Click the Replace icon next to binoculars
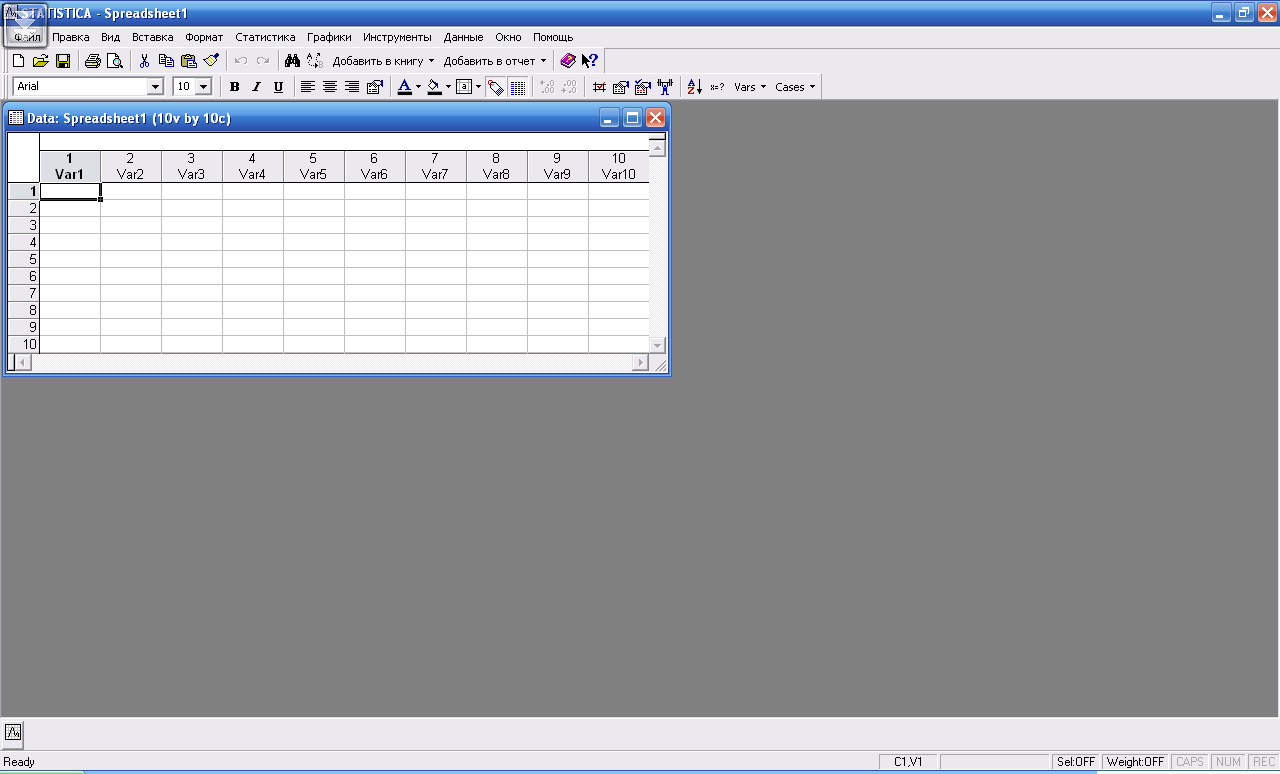This screenshot has width=1280, height=774. pos(314,61)
